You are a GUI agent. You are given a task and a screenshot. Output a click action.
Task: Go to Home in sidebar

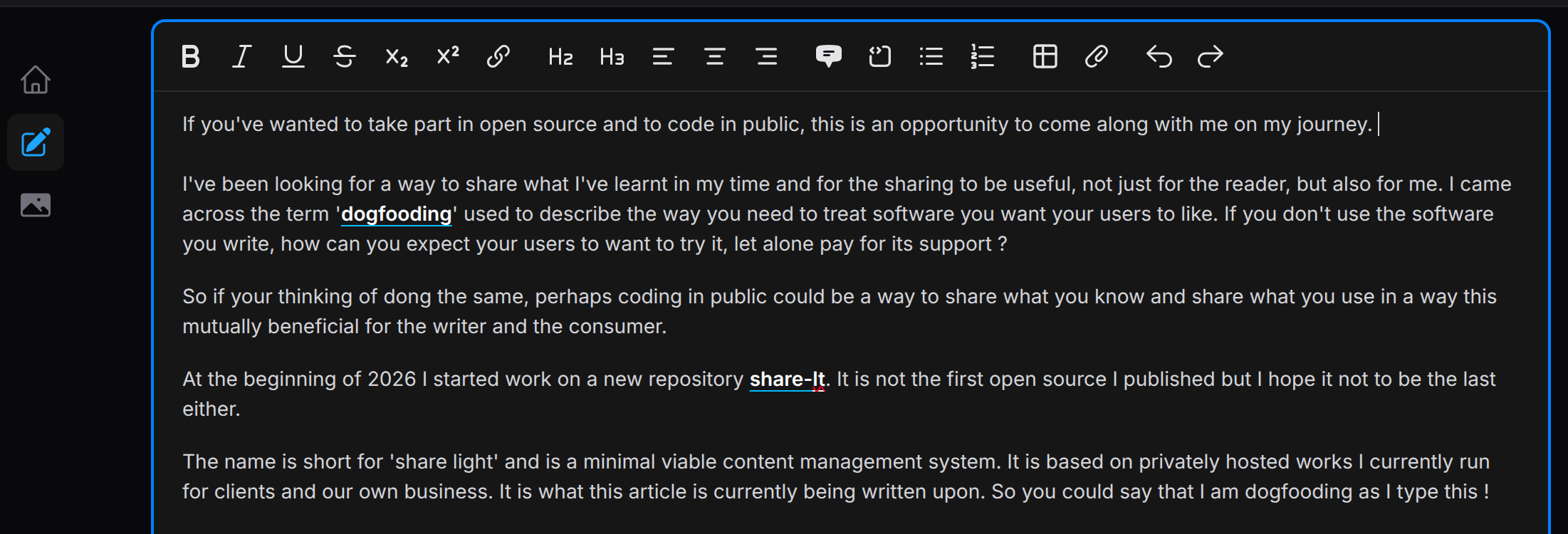[36, 80]
